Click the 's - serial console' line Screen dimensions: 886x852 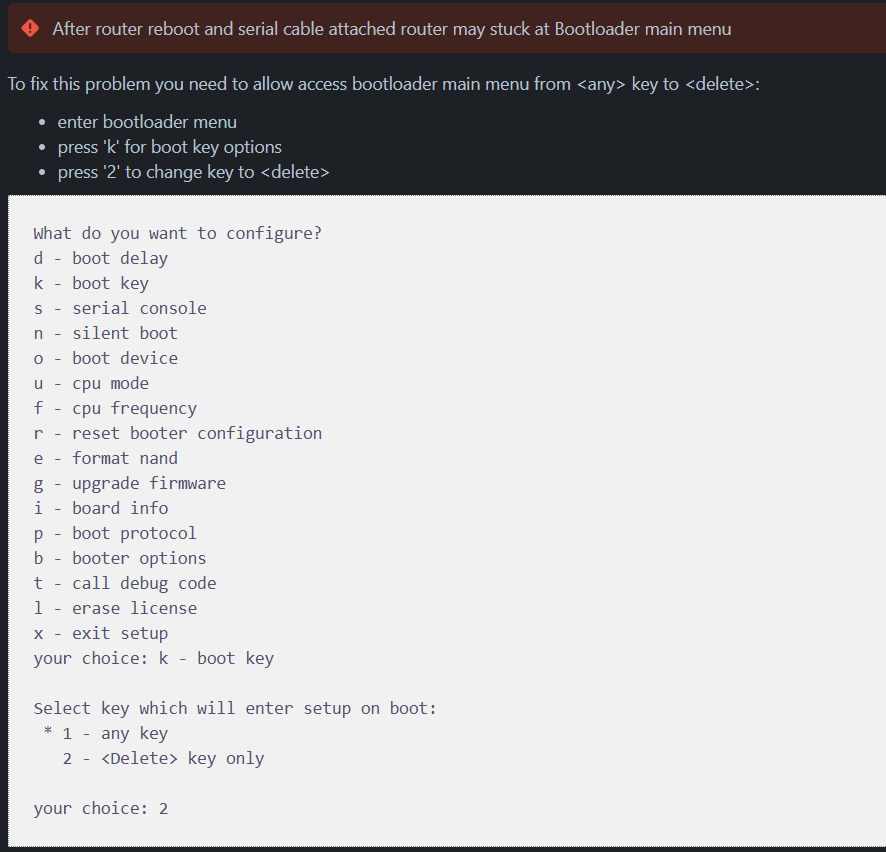pyautogui.click(x=120, y=308)
